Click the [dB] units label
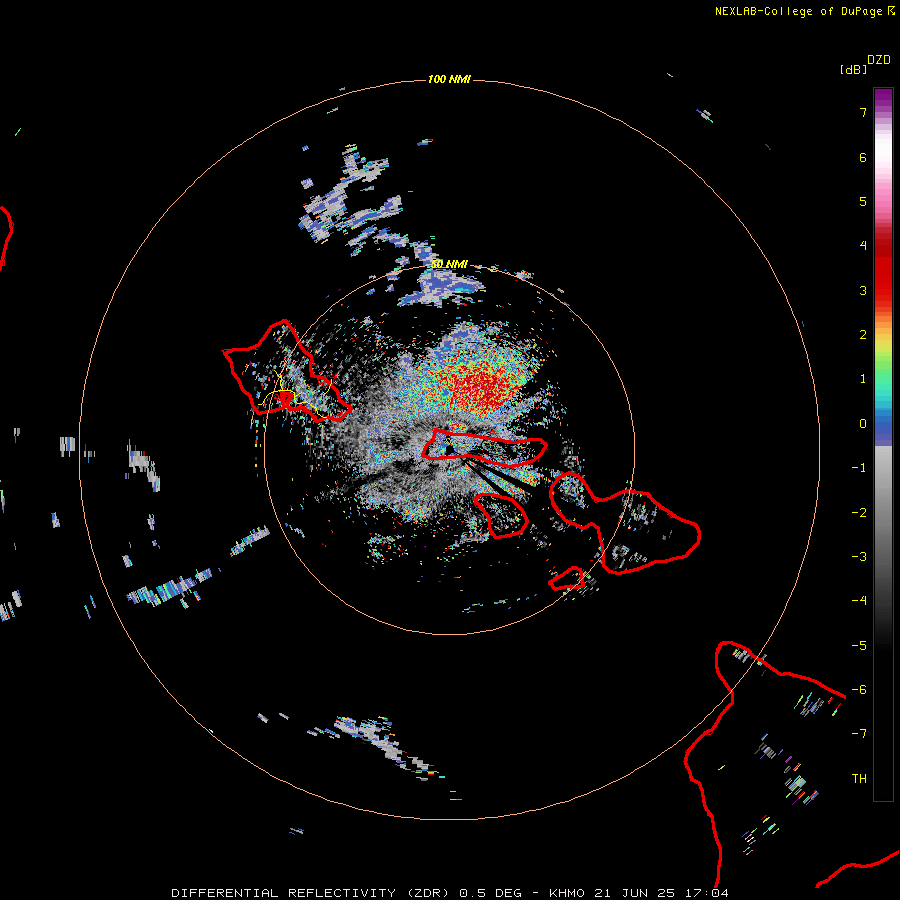 click(853, 69)
